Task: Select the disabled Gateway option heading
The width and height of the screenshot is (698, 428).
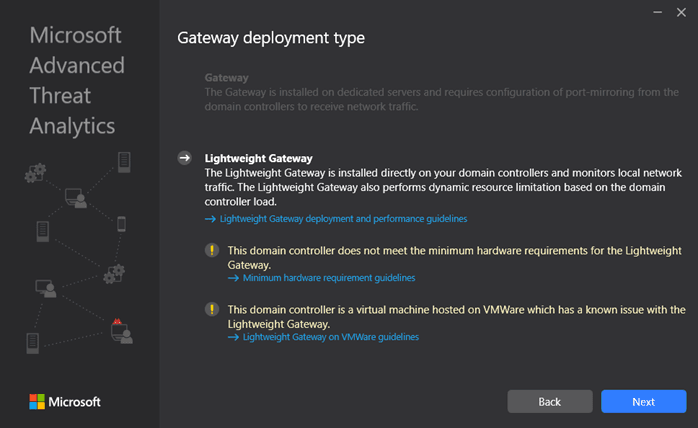Action: (226, 77)
